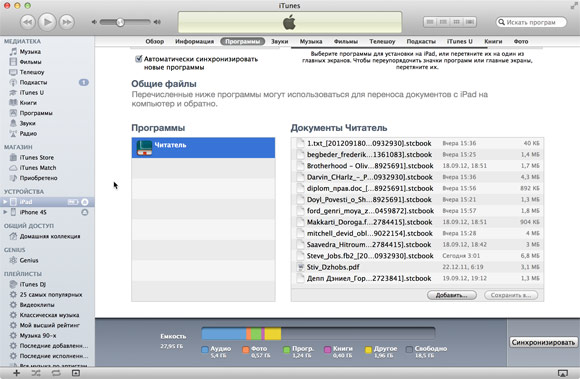Viewport: 580px width, 379px height.
Task: Select Домашняя коллекция home sharing
Action: coord(50,236)
